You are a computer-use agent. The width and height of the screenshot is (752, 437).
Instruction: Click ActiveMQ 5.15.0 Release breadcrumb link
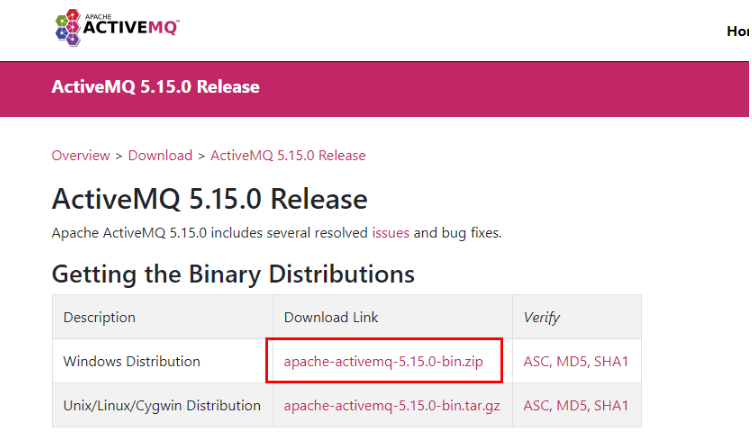tap(288, 155)
